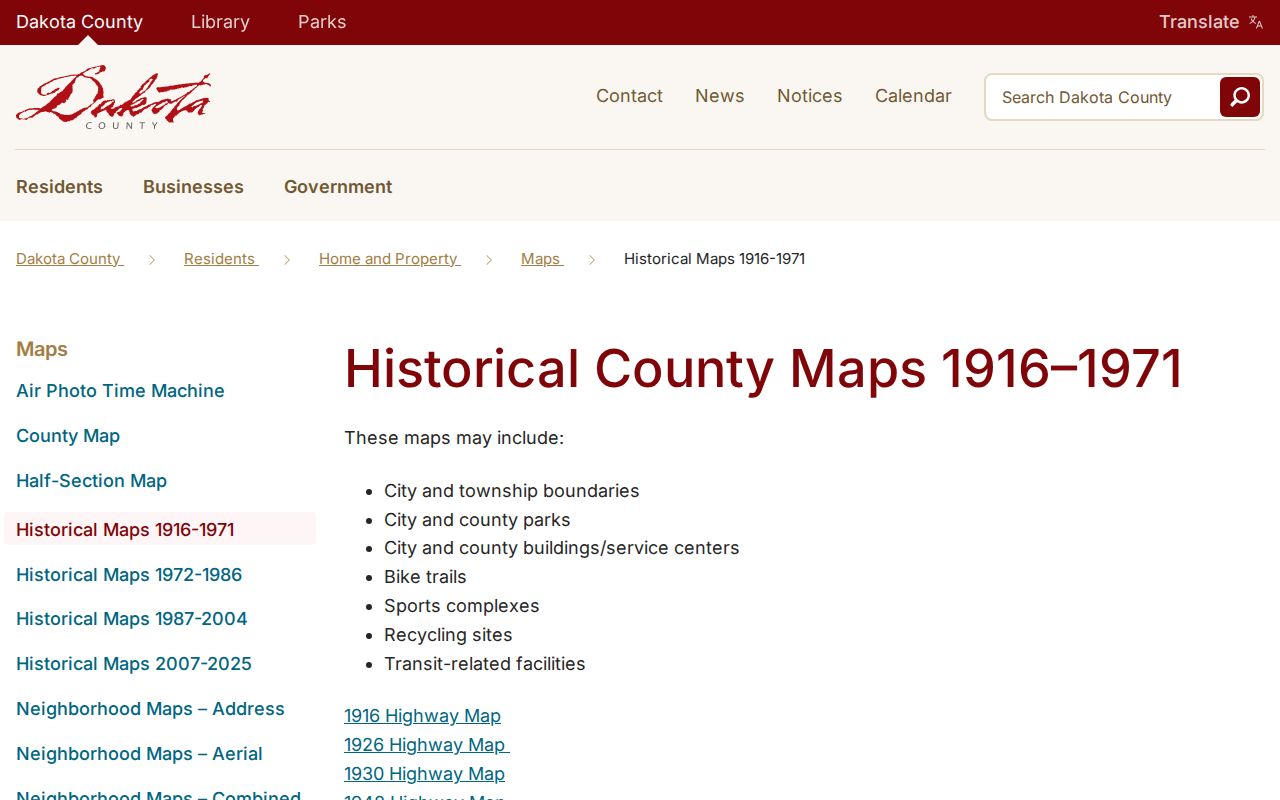Follow the Dakota County breadcrumb link
Viewport: 1280px width, 800px height.
pos(69,259)
